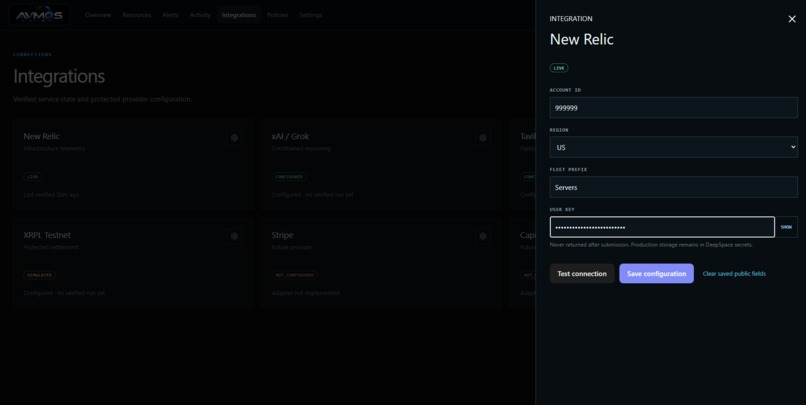Image resolution: width=806 pixels, height=405 pixels.
Task: Focus the User Key password field
Action: coord(662,227)
